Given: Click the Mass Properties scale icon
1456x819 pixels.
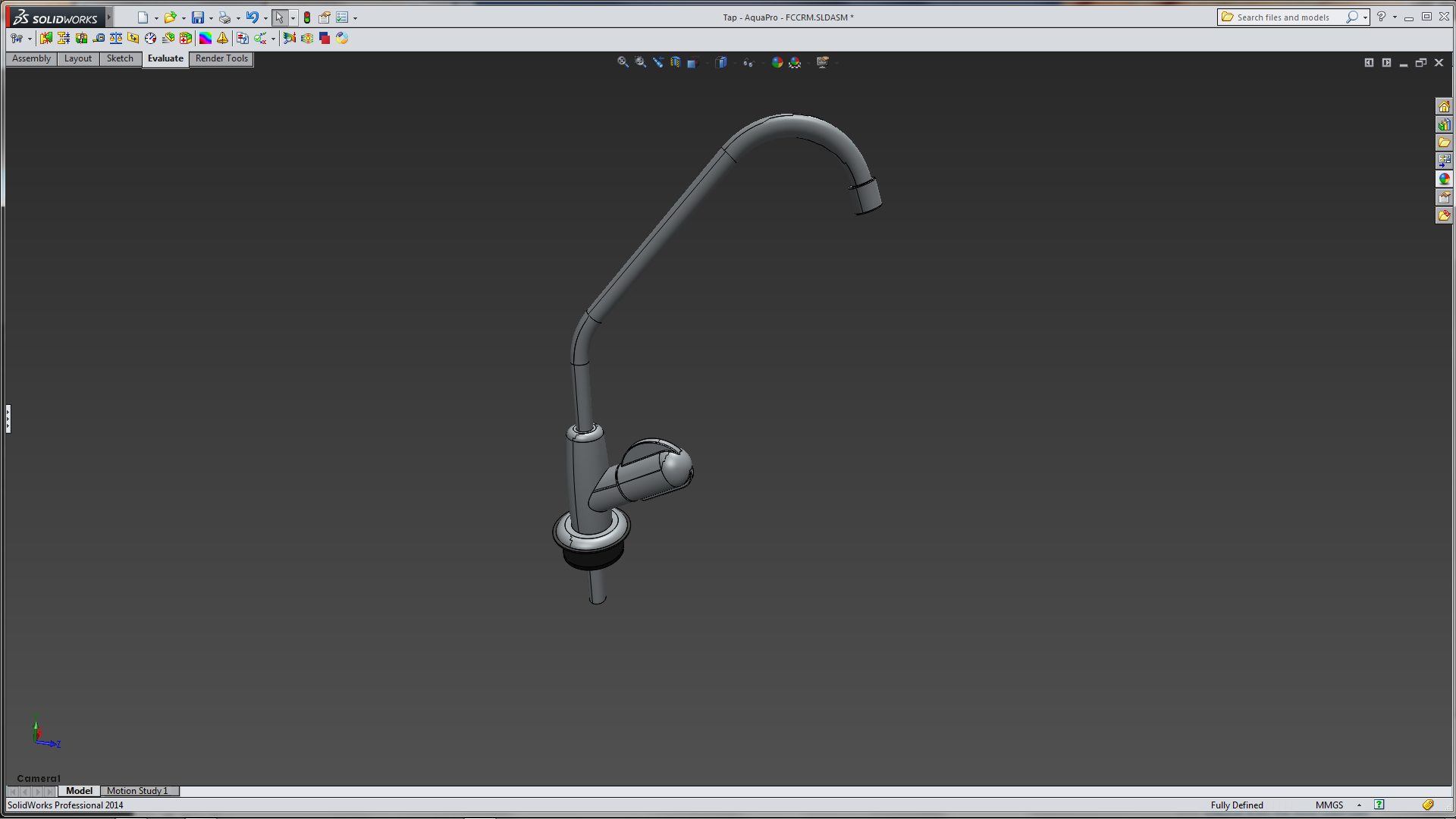Looking at the screenshot, I should click(x=116, y=38).
